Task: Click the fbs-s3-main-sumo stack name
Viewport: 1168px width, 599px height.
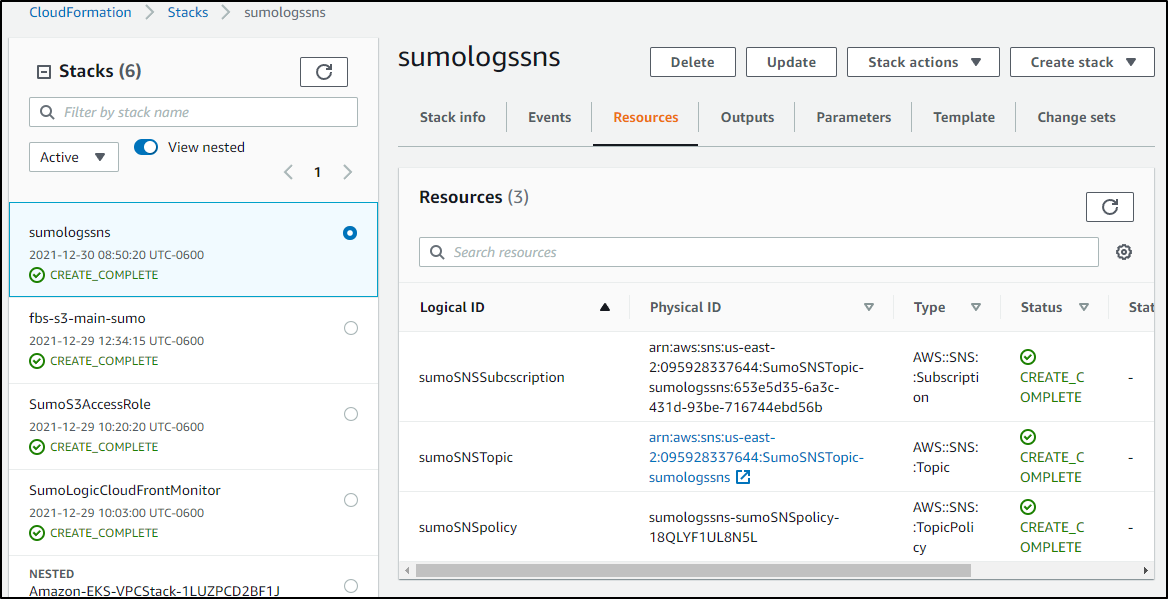Action: click(x=87, y=318)
